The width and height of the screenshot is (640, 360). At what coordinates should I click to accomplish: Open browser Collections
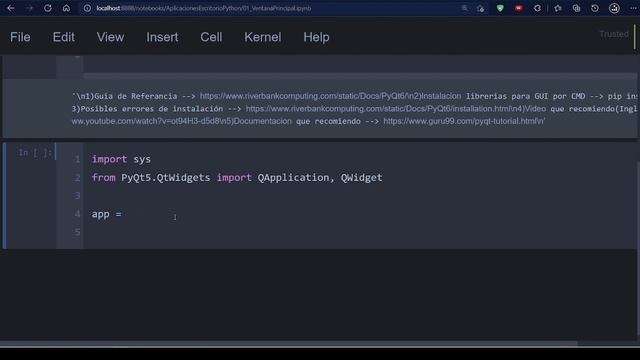pos(576,8)
